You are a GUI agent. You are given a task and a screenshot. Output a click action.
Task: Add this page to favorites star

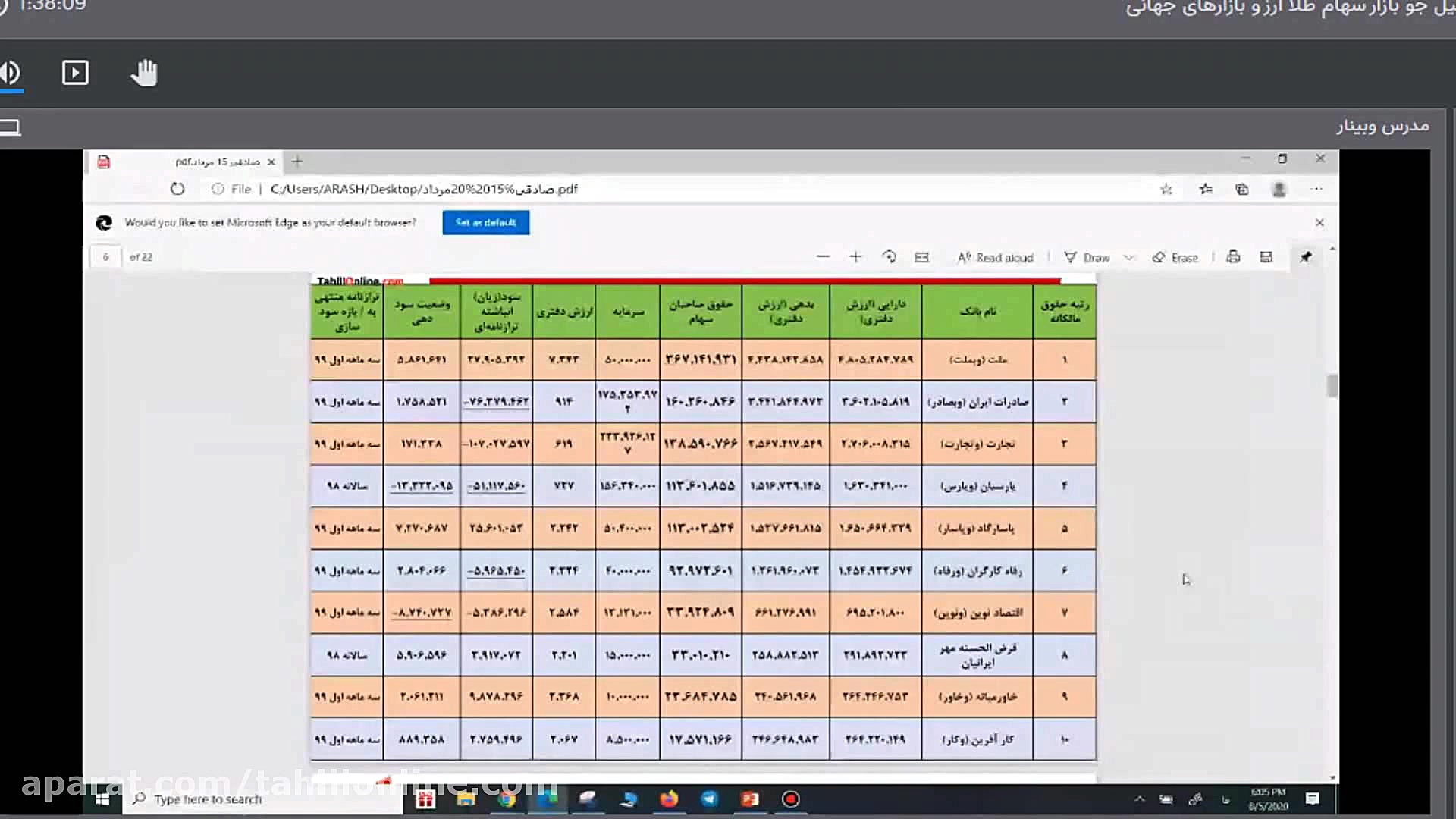1166,189
